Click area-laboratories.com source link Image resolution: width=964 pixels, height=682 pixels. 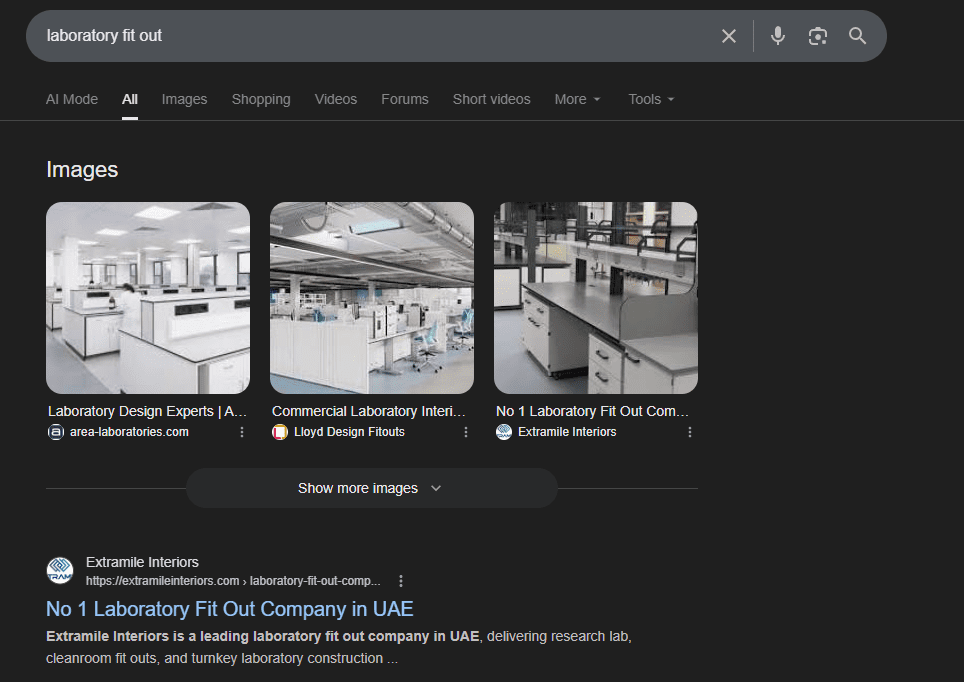tap(129, 432)
